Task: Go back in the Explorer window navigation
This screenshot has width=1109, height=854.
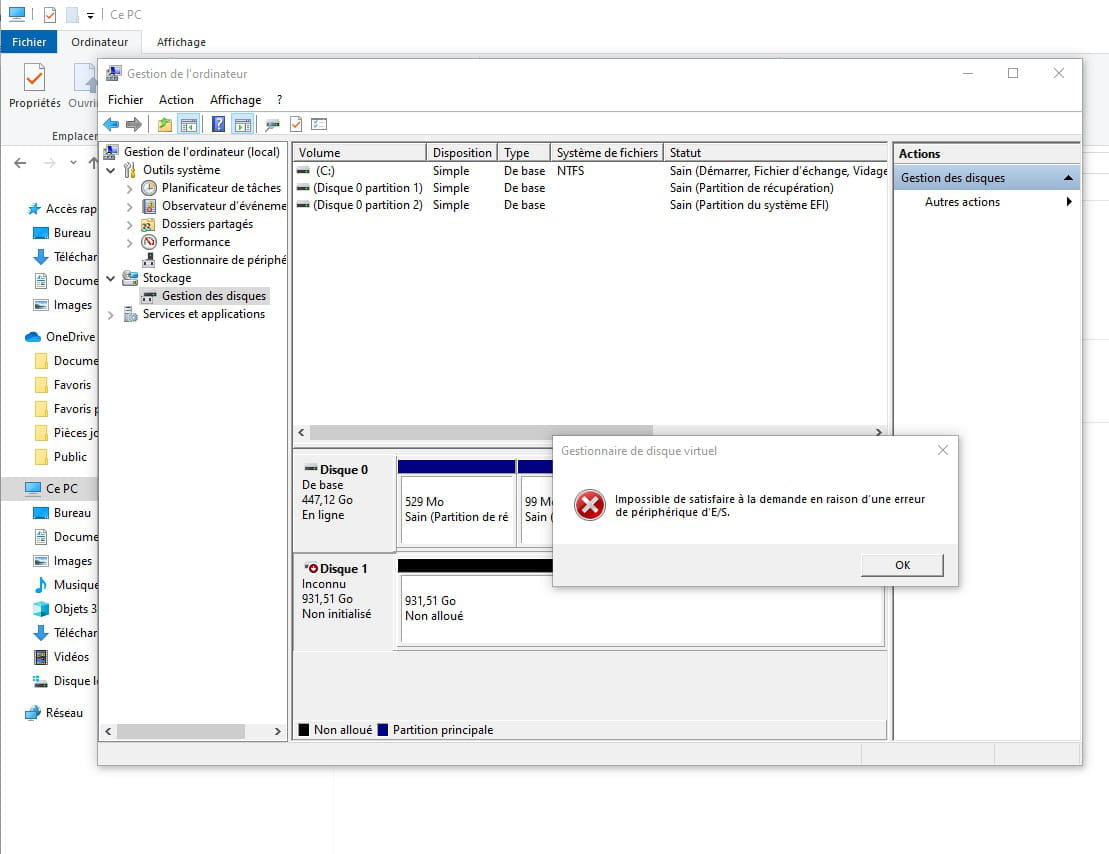Action: [21, 163]
